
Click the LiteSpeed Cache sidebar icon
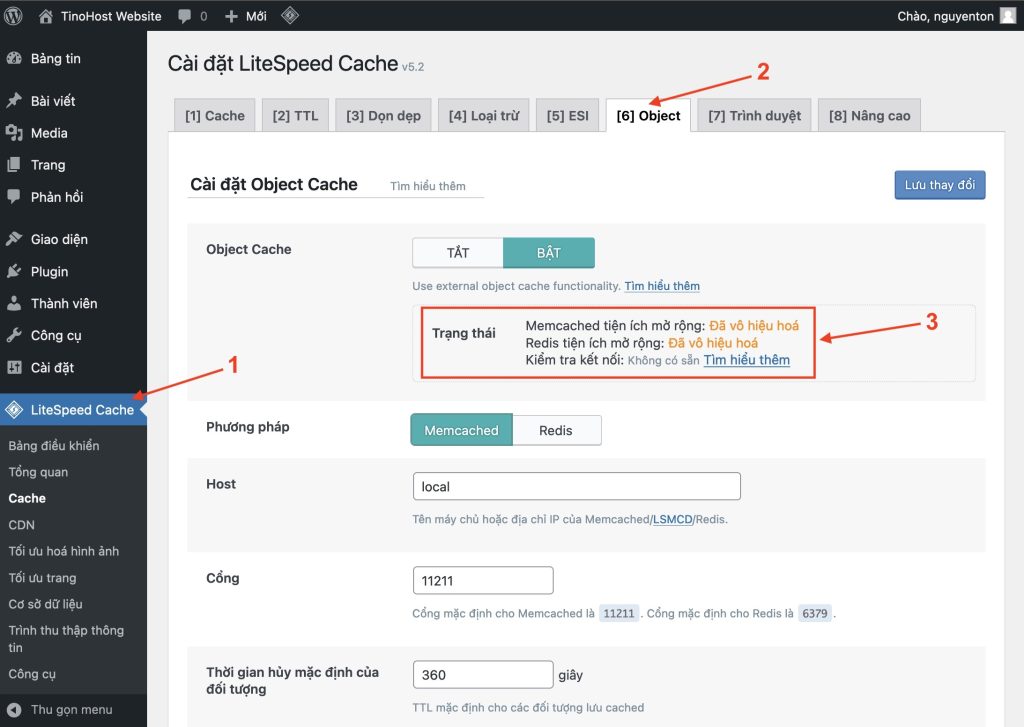pos(14,410)
